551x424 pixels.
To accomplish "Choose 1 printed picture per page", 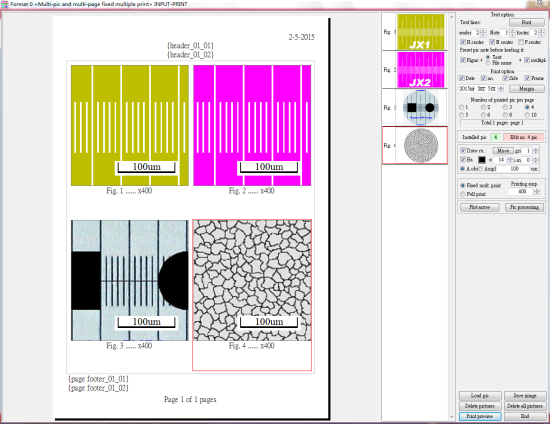I will 462,107.
